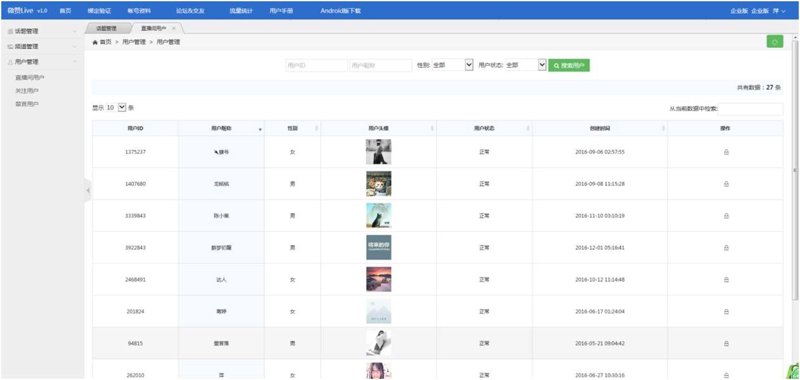Click the avatar thumbnail in row 1375237
This screenshot has width=800, height=380.
(379, 151)
